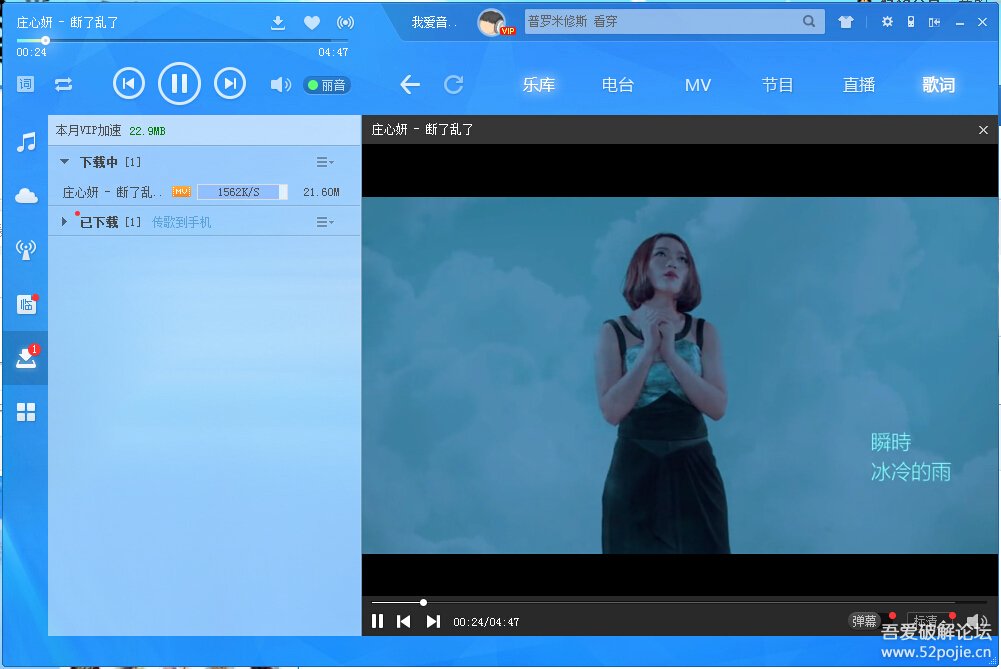
Task: Open the temporary list '临' sidebar icon
Action: click(x=27, y=304)
